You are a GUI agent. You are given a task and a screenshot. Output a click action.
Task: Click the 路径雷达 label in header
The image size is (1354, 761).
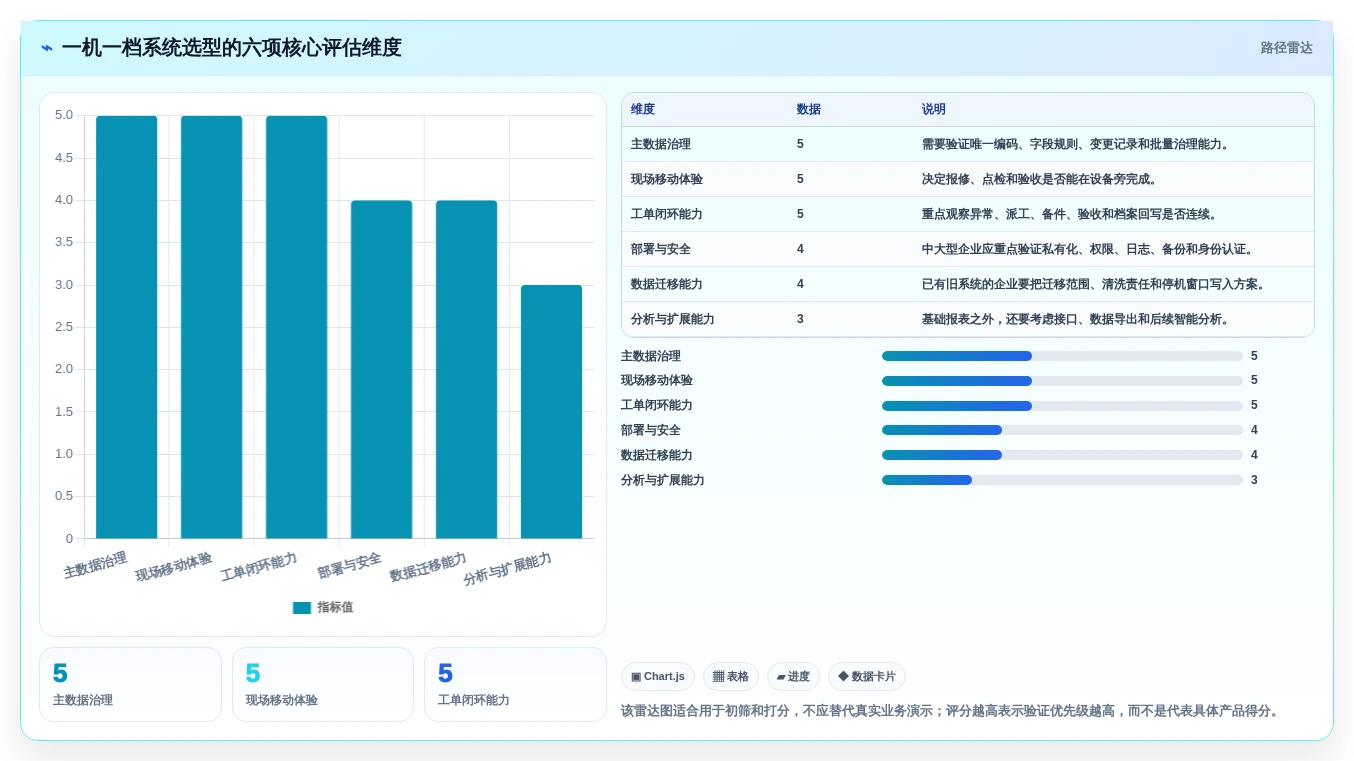pyautogui.click(x=1286, y=48)
